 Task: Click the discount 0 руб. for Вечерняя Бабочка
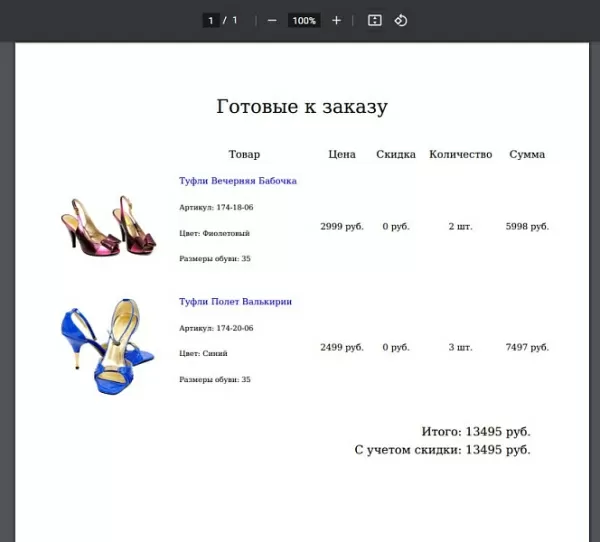[x=396, y=226]
